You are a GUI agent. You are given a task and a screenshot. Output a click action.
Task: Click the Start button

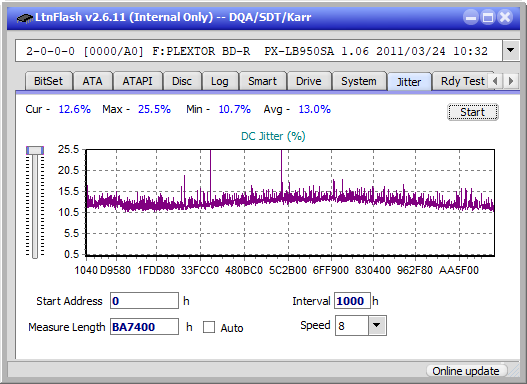473,112
